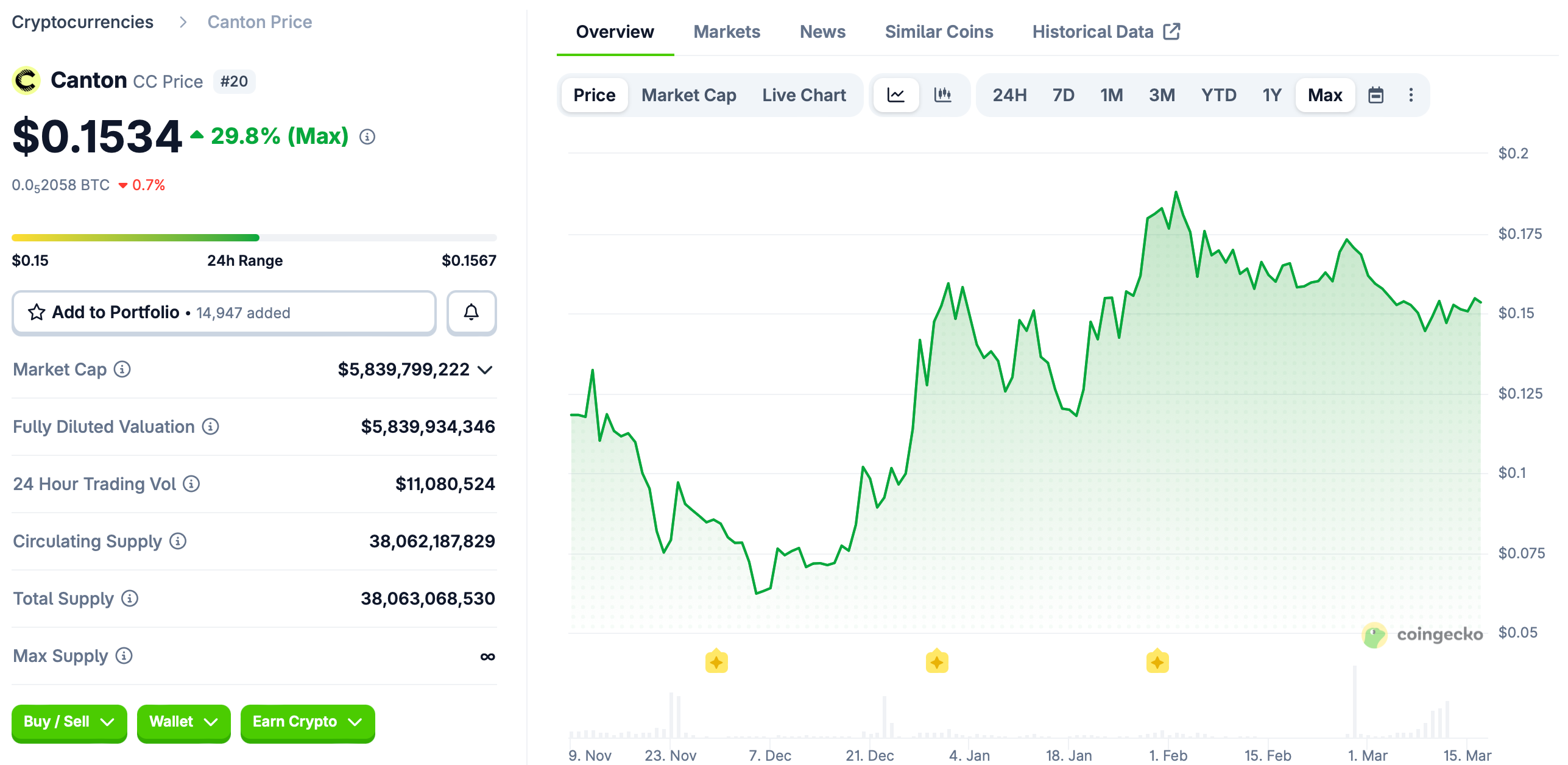Select the YTD time range
Image resolution: width=1568 pixels, height=765 pixels.
pyautogui.click(x=1218, y=94)
